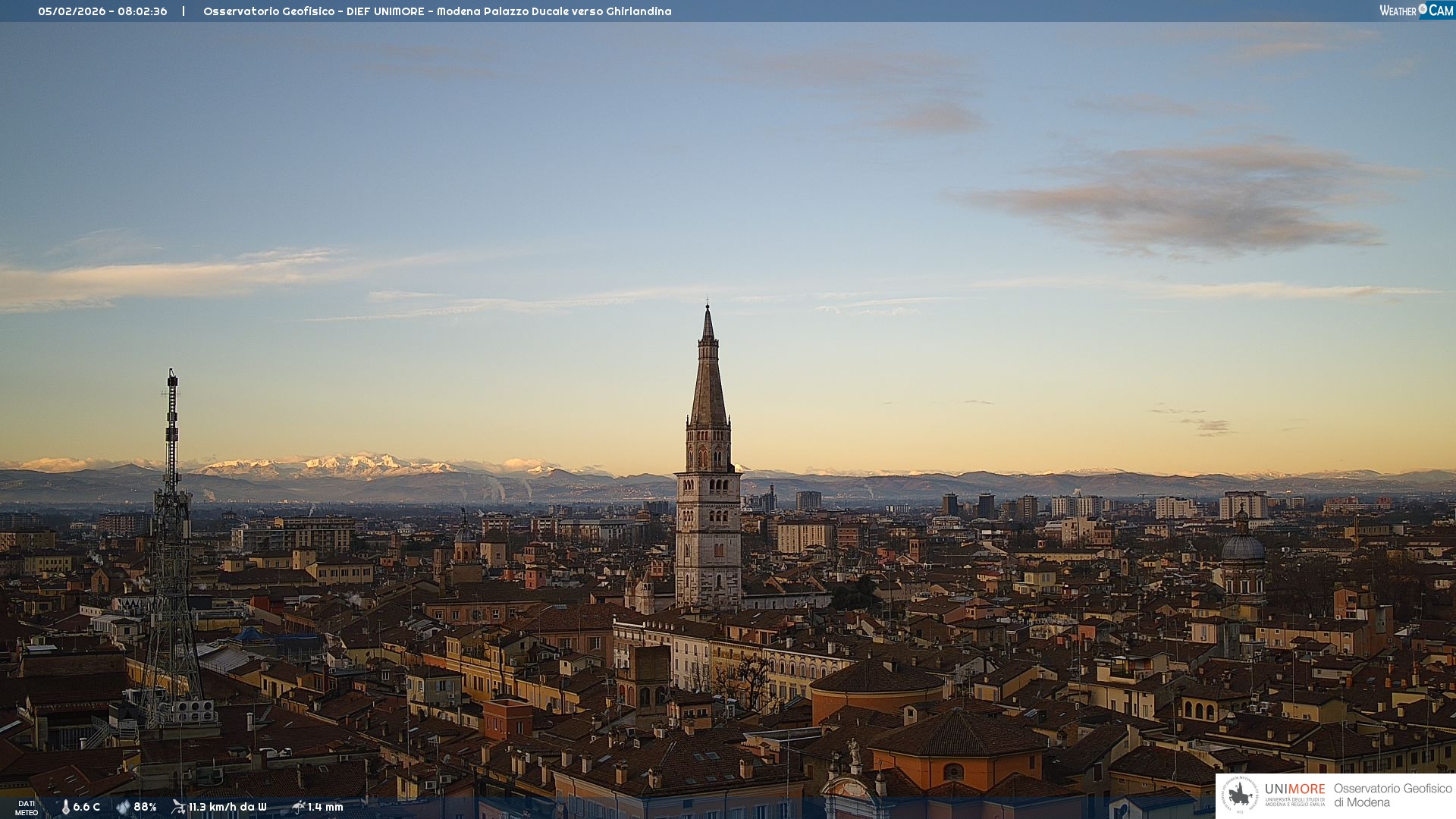Click the thermometer temperature icon
Screen dimensions: 1456x819
(65, 807)
